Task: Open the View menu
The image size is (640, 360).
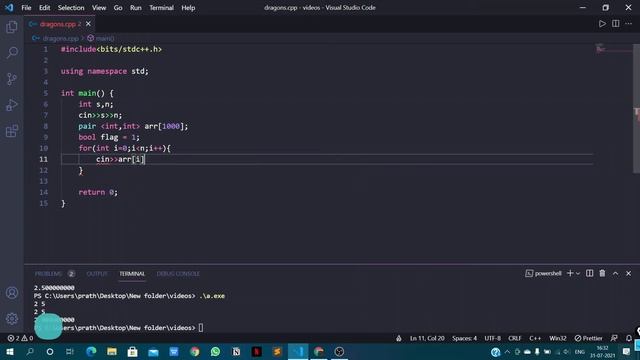Action: coord(99,8)
